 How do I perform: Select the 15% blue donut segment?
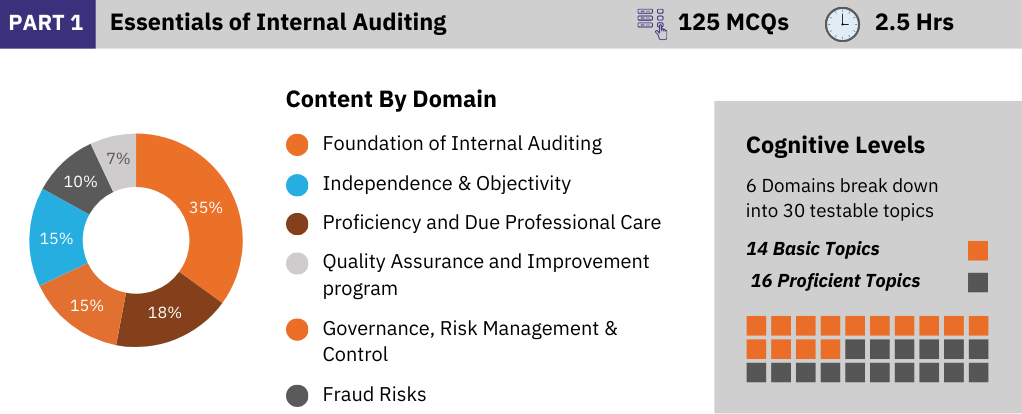pyautogui.click(x=57, y=238)
